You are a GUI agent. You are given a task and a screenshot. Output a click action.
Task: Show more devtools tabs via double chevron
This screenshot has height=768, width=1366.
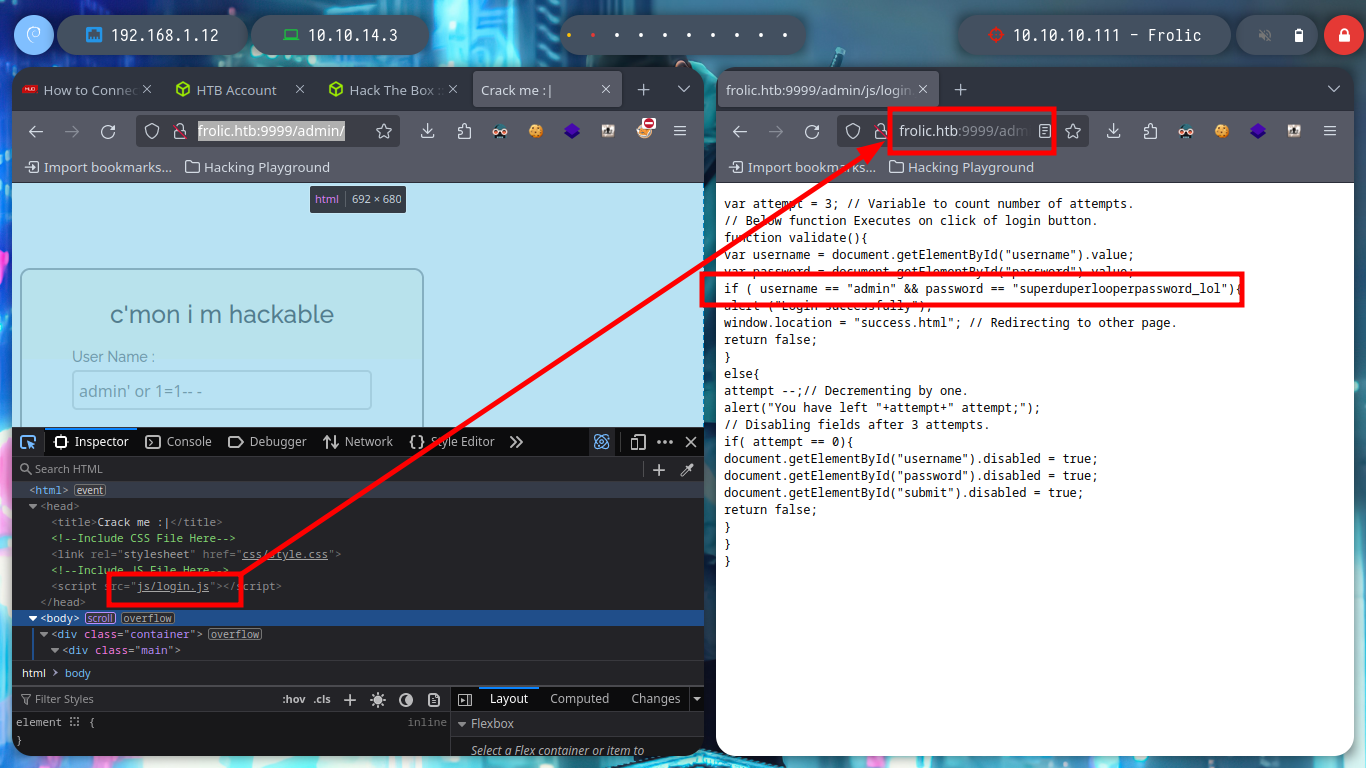tap(516, 442)
